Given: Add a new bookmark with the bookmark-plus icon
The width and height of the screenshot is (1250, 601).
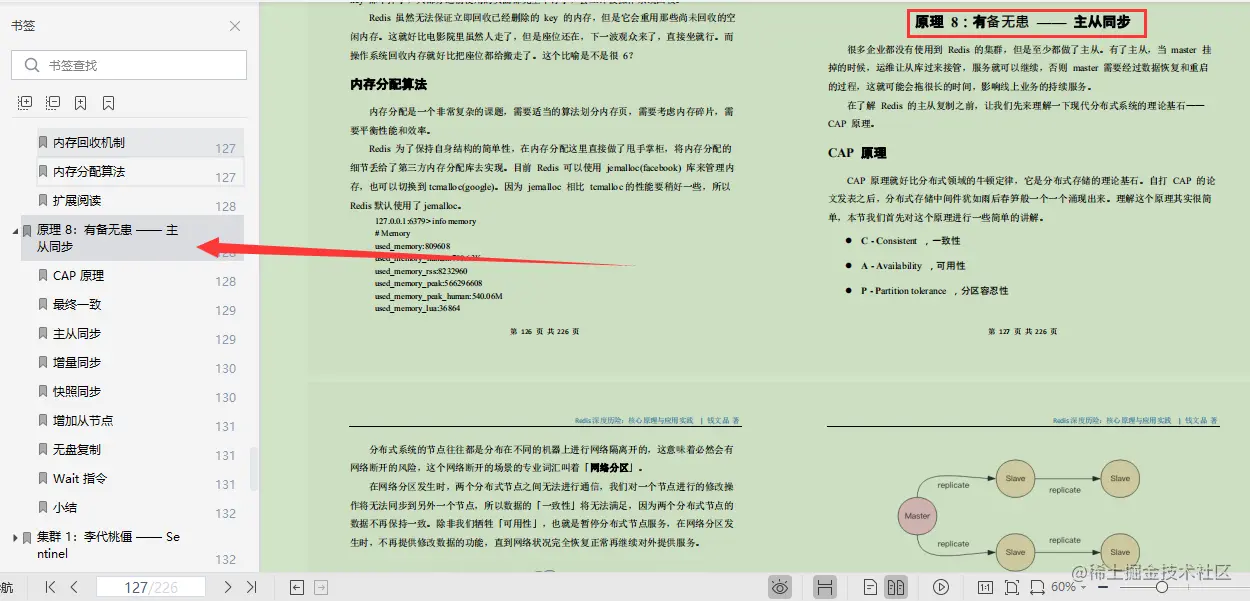Looking at the screenshot, I should pyautogui.click(x=80, y=102).
